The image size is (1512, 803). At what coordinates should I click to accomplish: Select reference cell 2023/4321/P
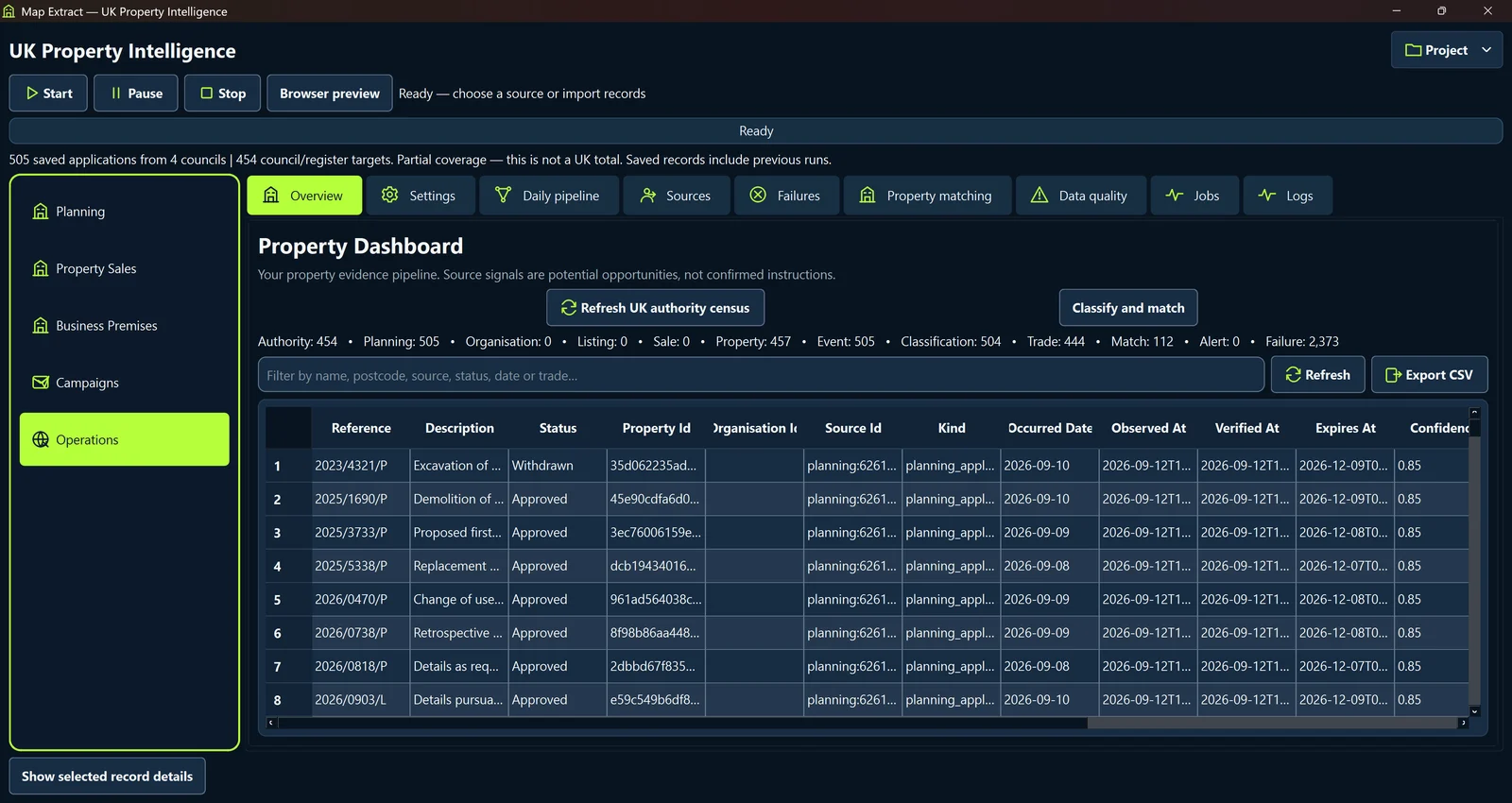pos(361,466)
